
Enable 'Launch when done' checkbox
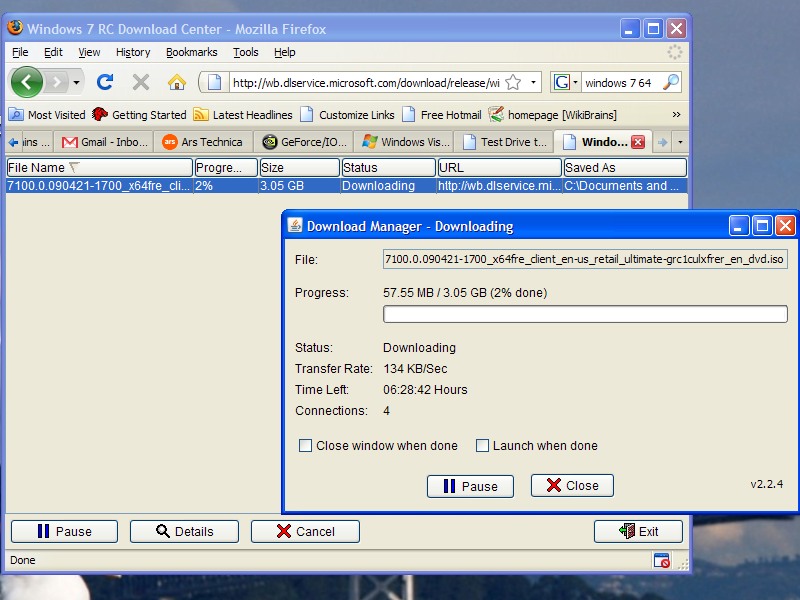[482, 445]
